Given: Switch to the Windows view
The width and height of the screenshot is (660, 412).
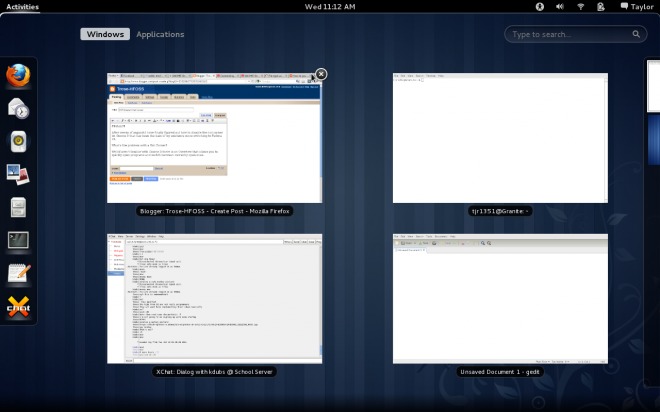Looking at the screenshot, I should (x=105, y=34).
